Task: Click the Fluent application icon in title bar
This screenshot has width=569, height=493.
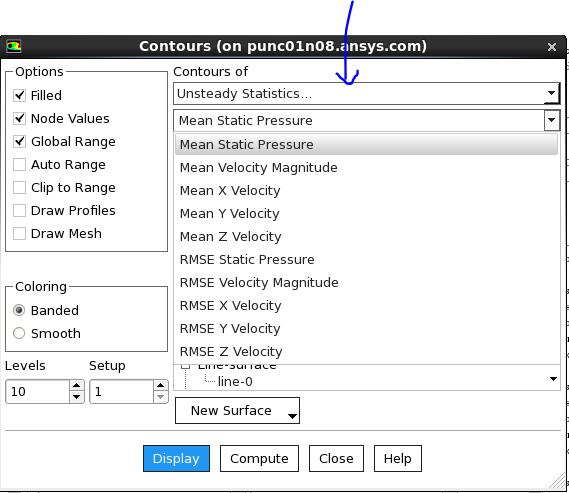Action: 13,46
